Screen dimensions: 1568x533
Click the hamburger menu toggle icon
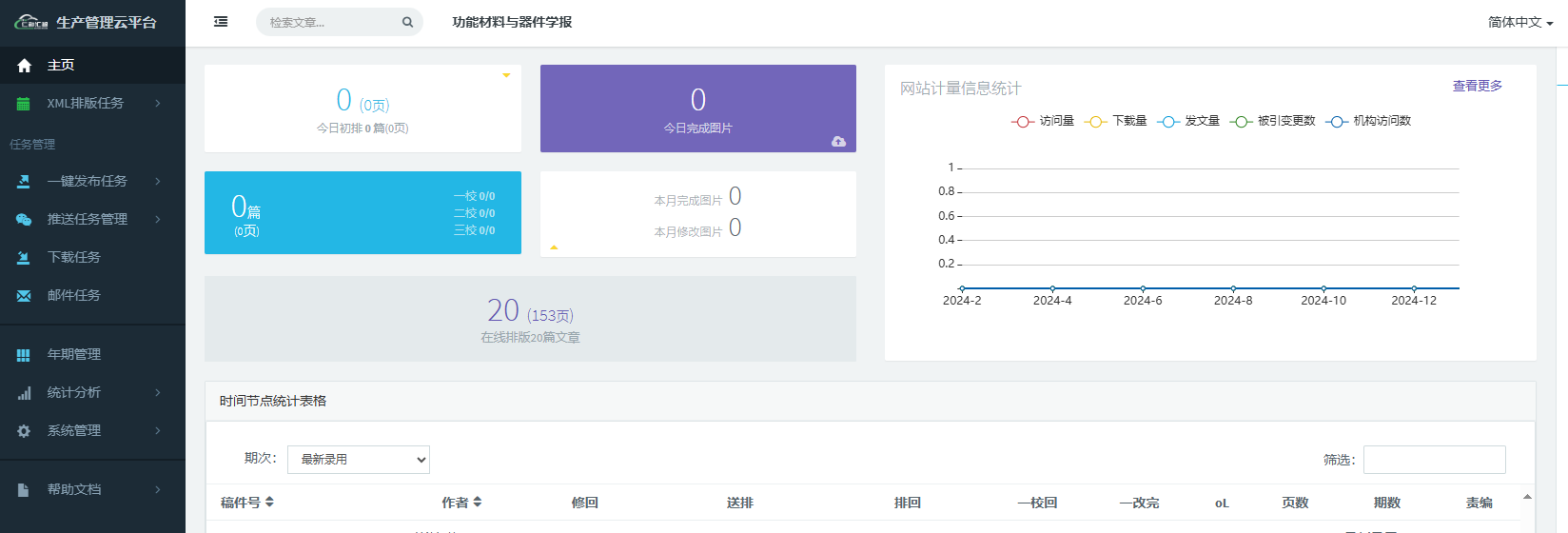[x=221, y=22]
